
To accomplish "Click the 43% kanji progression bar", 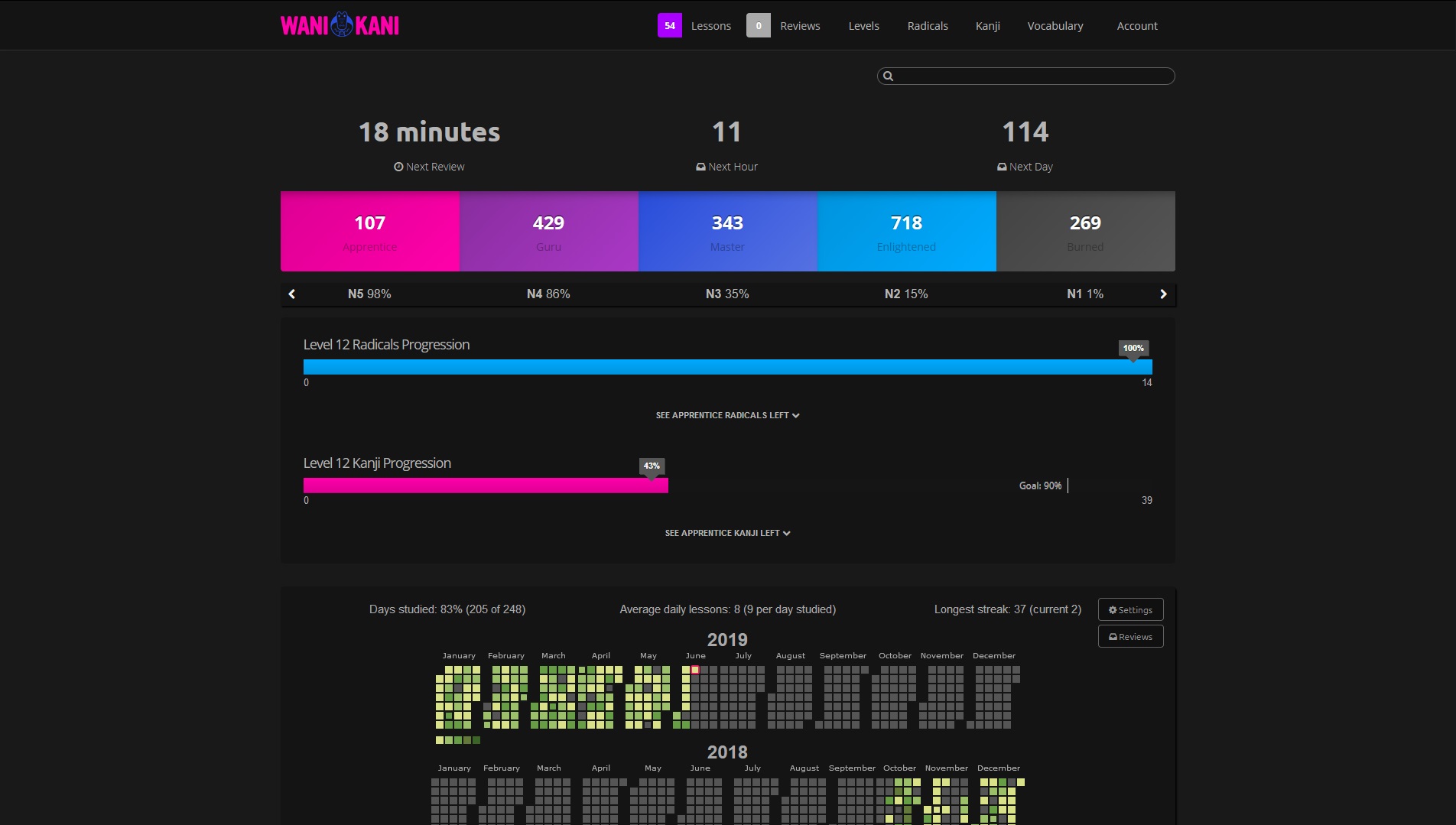I will pyautogui.click(x=486, y=485).
